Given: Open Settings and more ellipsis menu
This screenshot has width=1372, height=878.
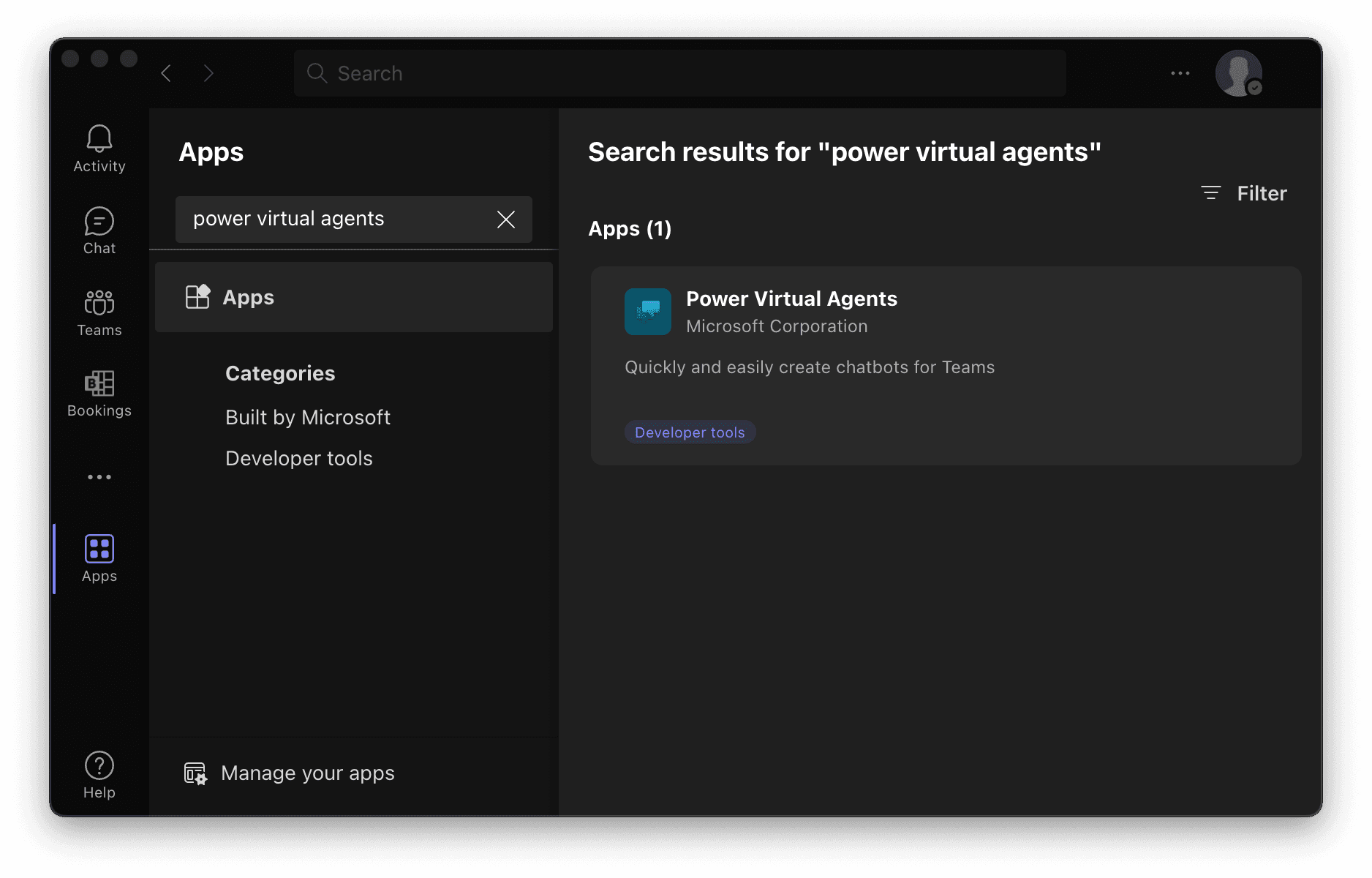Looking at the screenshot, I should (1180, 73).
